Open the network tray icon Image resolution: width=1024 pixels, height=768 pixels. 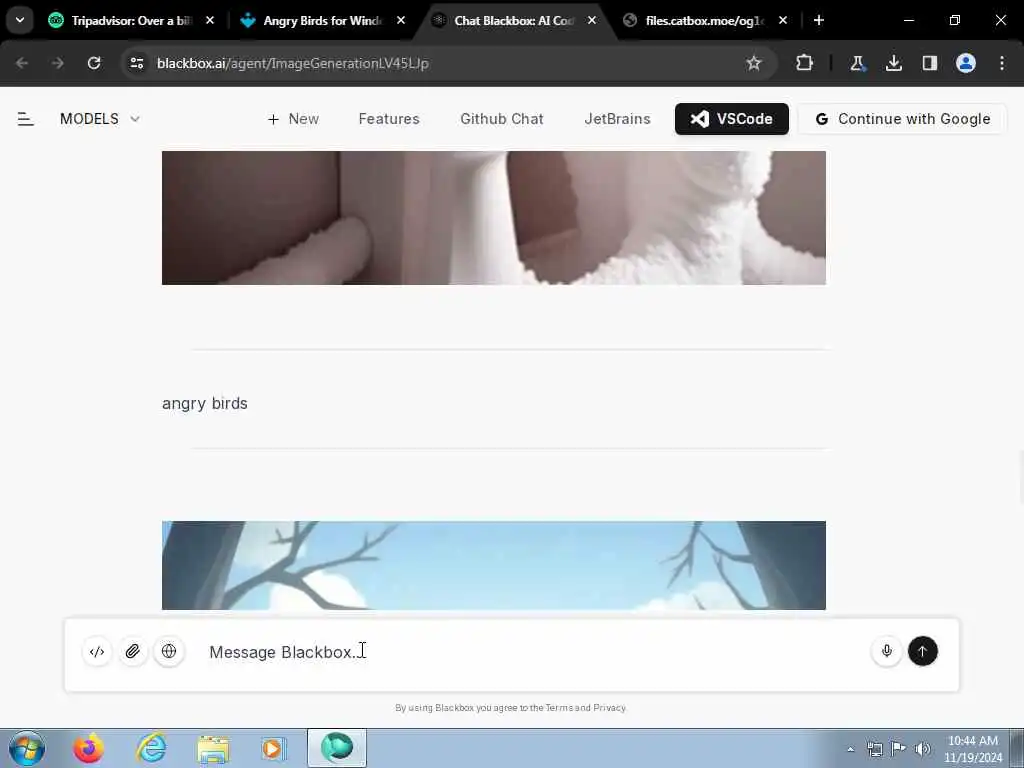click(x=874, y=749)
